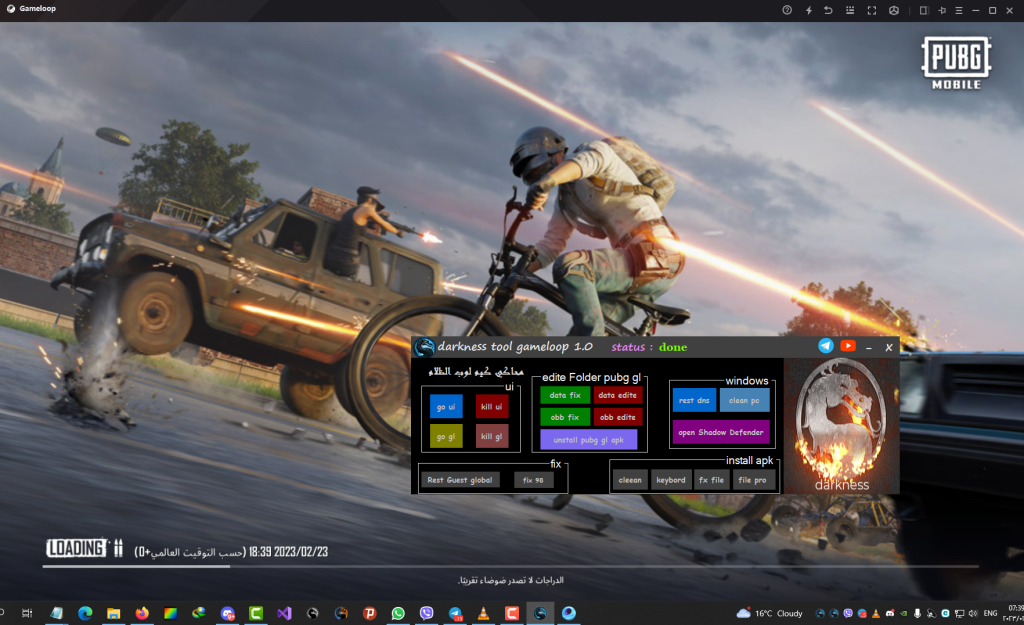Image resolution: width=1024 pixels, height=625 pixels.
Task: Click the 'clean pc' button
Action: (x=744, y=400)
